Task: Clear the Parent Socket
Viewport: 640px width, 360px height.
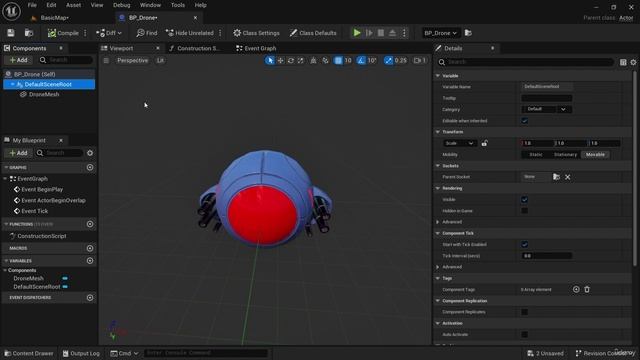Action: (x=568, y=177)
